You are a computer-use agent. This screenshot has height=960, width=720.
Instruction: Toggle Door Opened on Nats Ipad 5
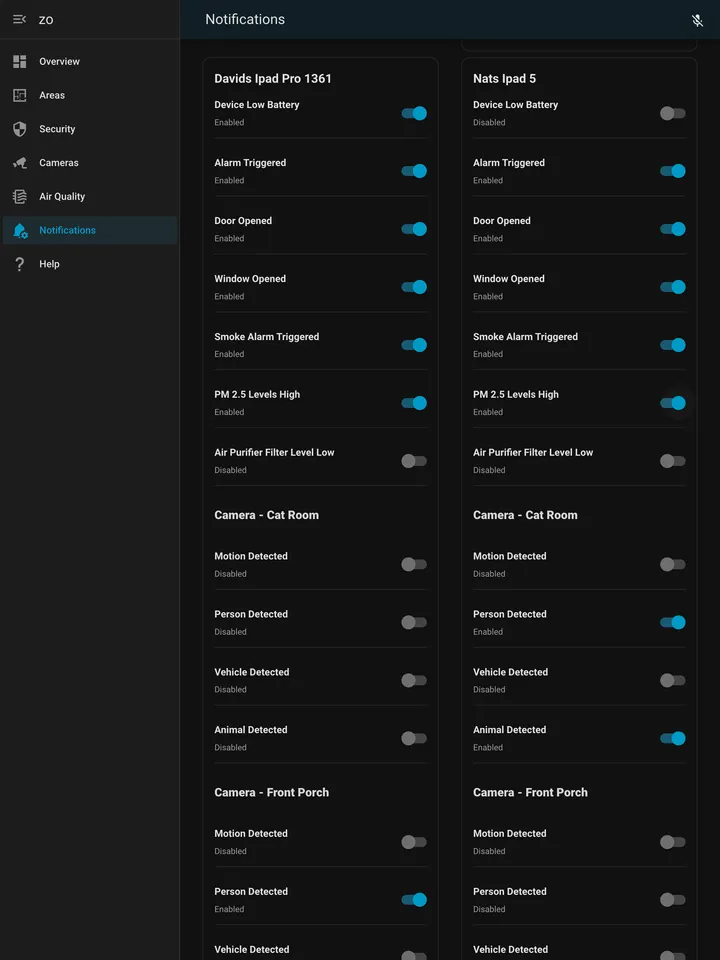[x=673, y=229]
